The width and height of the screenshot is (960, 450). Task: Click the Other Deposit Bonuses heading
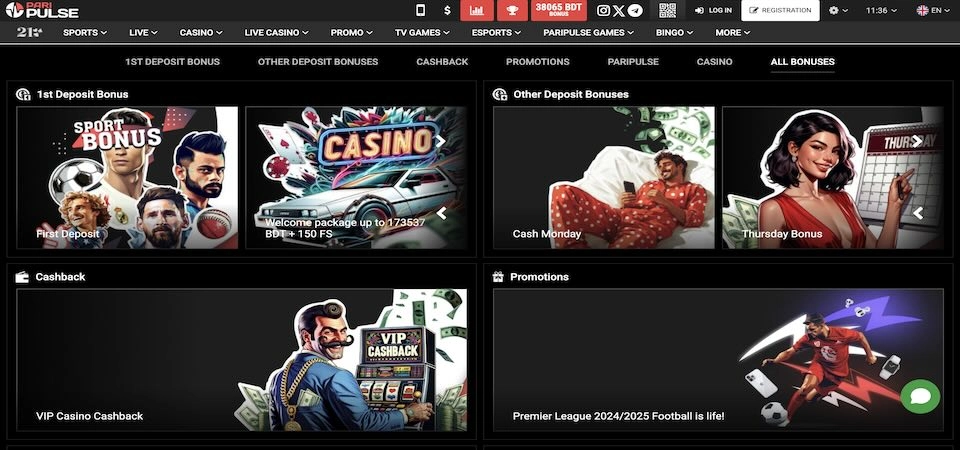tap(571, 94)
